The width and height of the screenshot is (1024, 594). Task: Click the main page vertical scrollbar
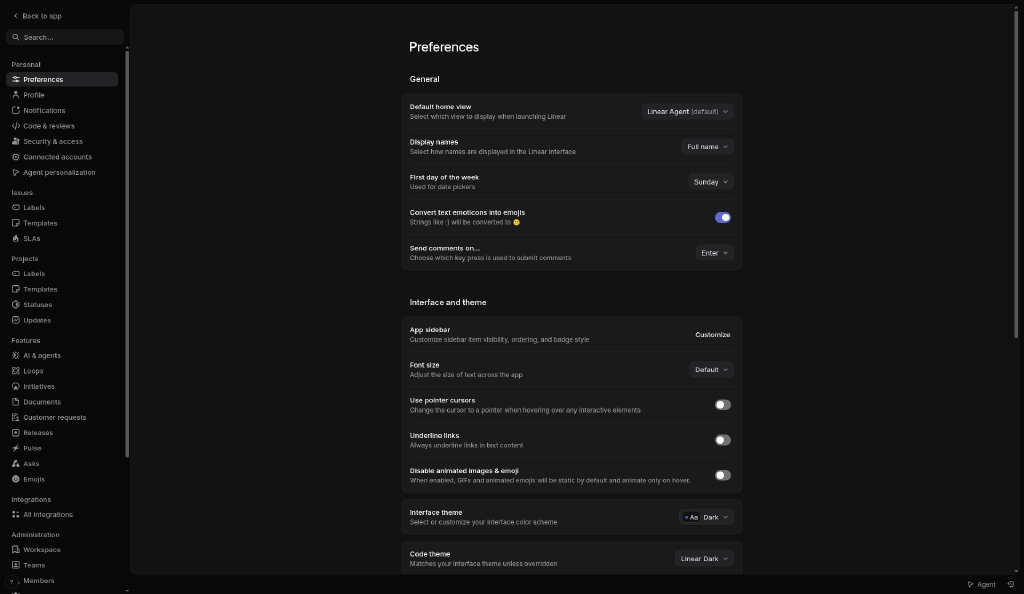(x=1016, y=174)
